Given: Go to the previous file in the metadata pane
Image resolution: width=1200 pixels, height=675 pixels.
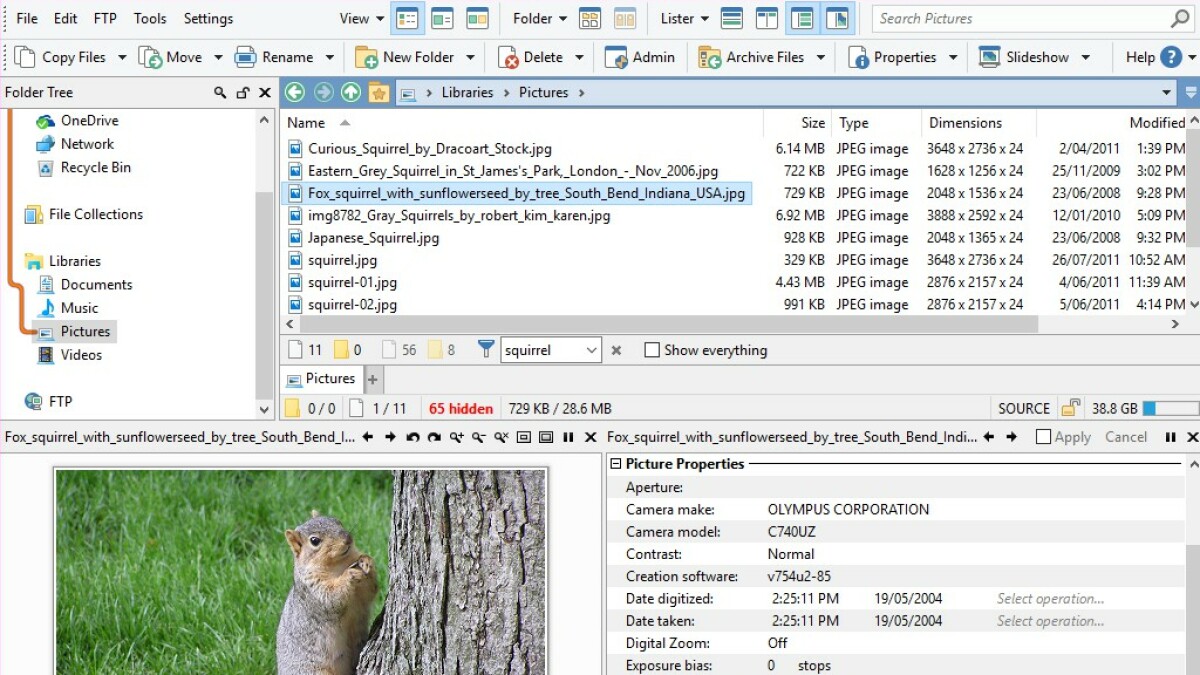Looking at the screenshot, I should (x=989, y=437).
